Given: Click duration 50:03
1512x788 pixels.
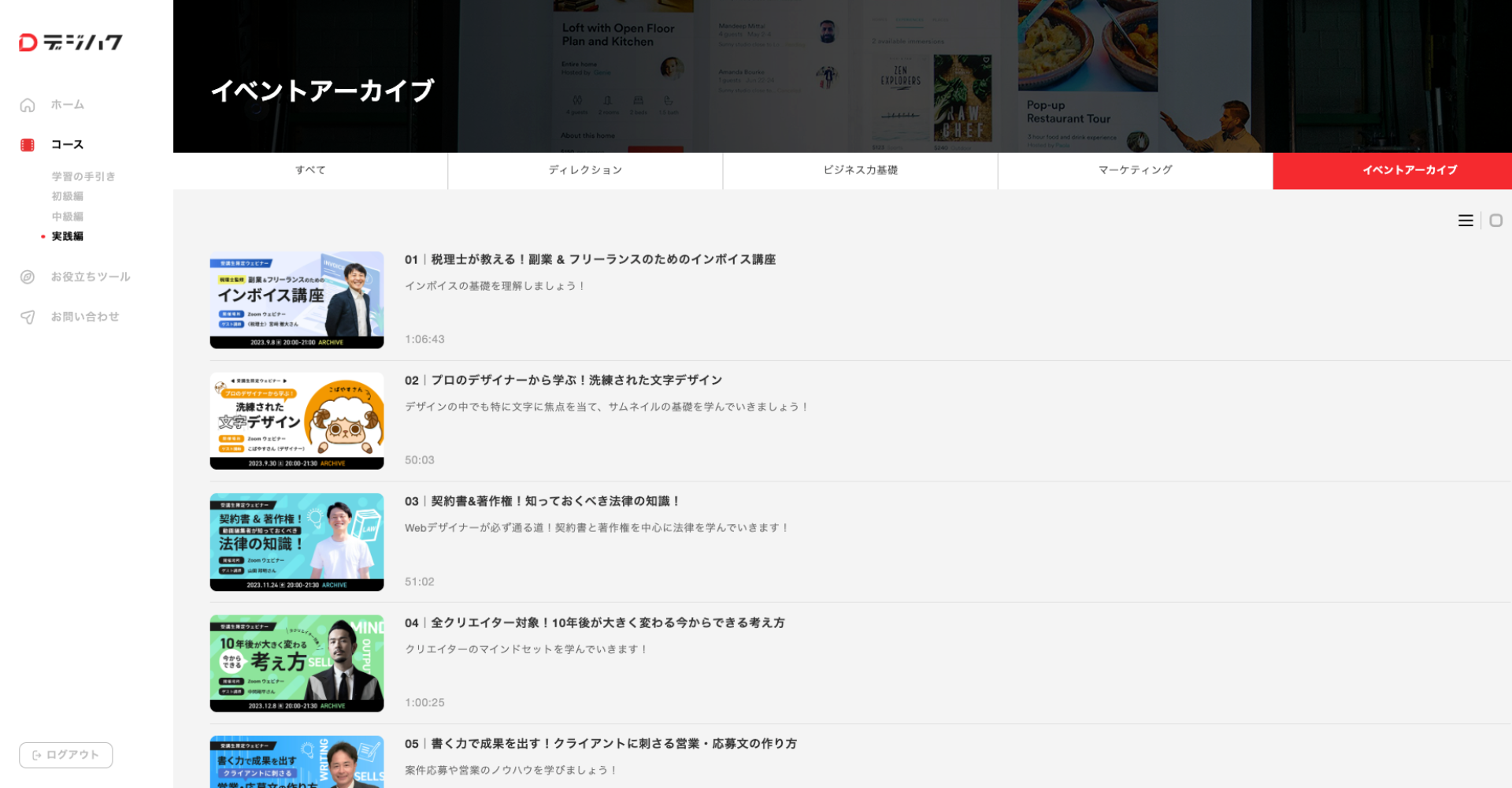Looking at the screenshot, I should tap(420, 460).
